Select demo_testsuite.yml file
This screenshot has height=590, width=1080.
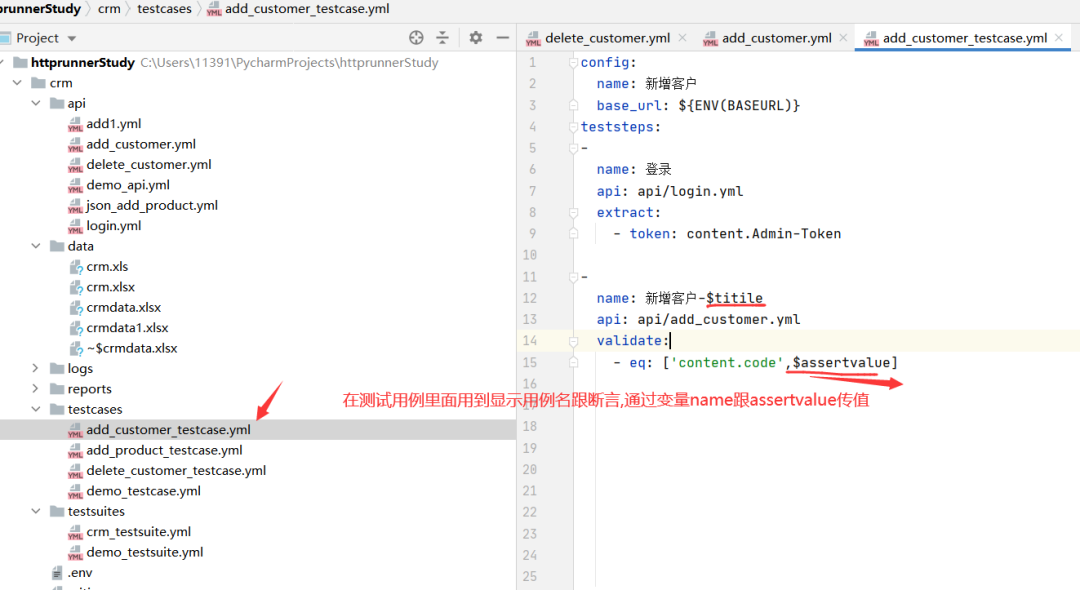point(145,552)
